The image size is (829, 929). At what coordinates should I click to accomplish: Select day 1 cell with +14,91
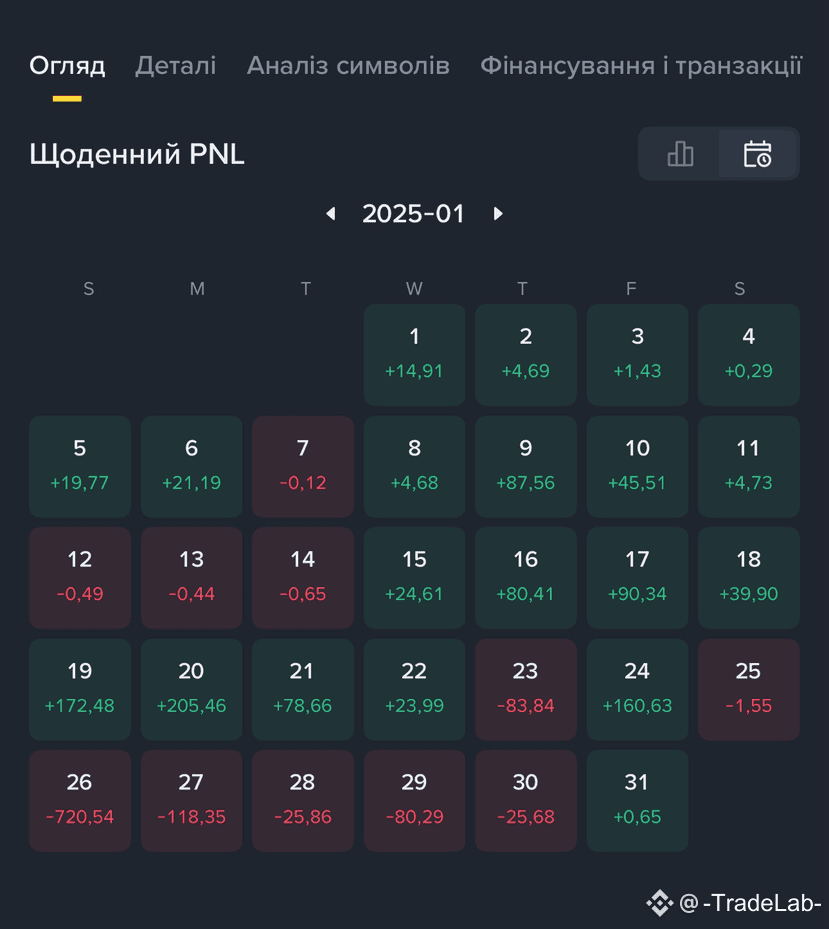point(414,354)
